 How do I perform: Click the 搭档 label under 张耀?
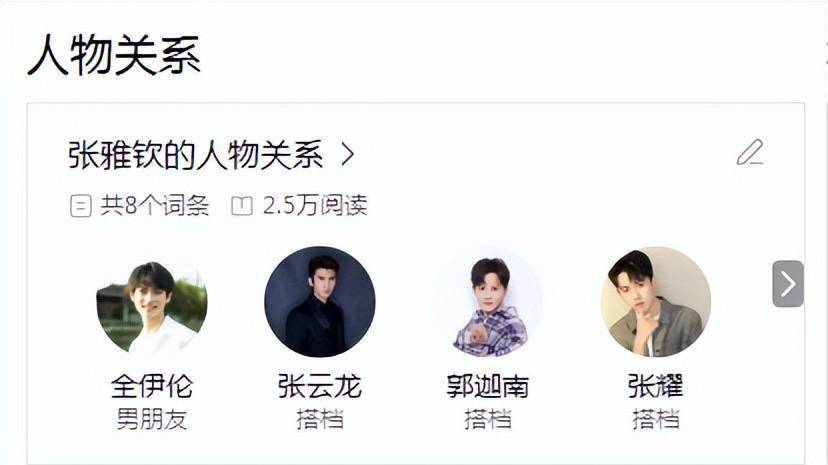[x=655, y=420]
